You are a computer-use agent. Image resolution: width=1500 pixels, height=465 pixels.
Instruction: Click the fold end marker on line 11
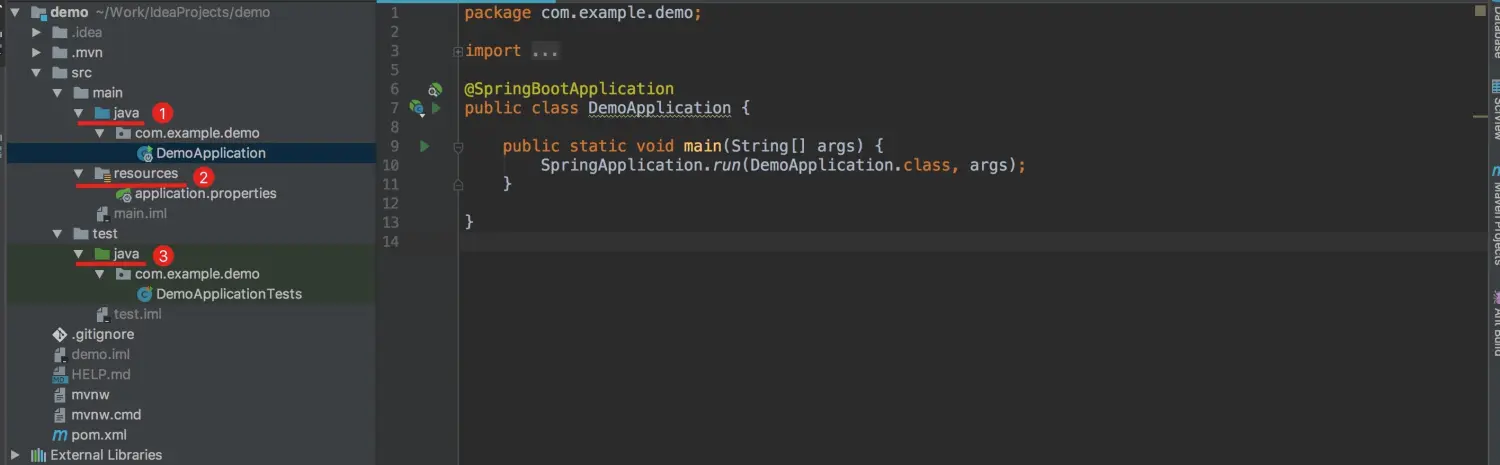458,184
